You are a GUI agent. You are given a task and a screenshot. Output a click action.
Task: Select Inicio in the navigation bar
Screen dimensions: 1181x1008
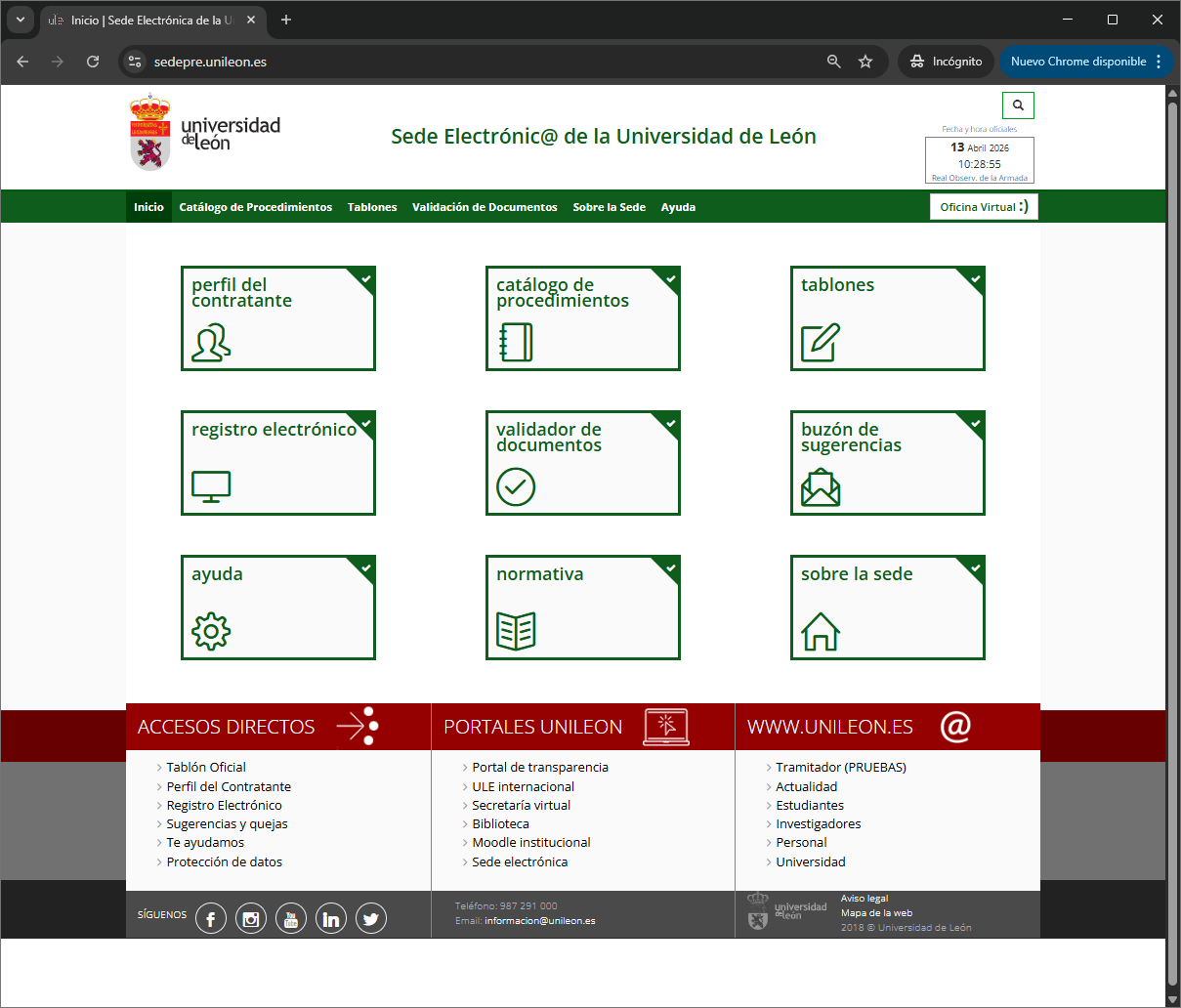click(148, 207)
